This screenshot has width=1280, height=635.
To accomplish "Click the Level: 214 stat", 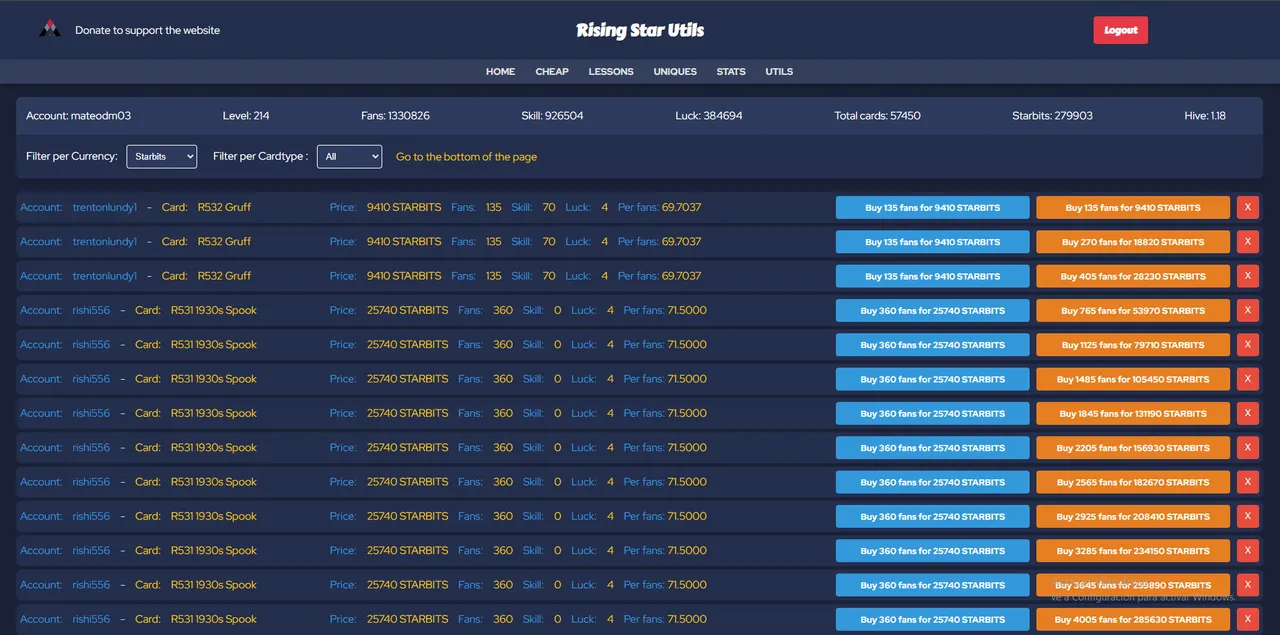I will tap(246, 116).
